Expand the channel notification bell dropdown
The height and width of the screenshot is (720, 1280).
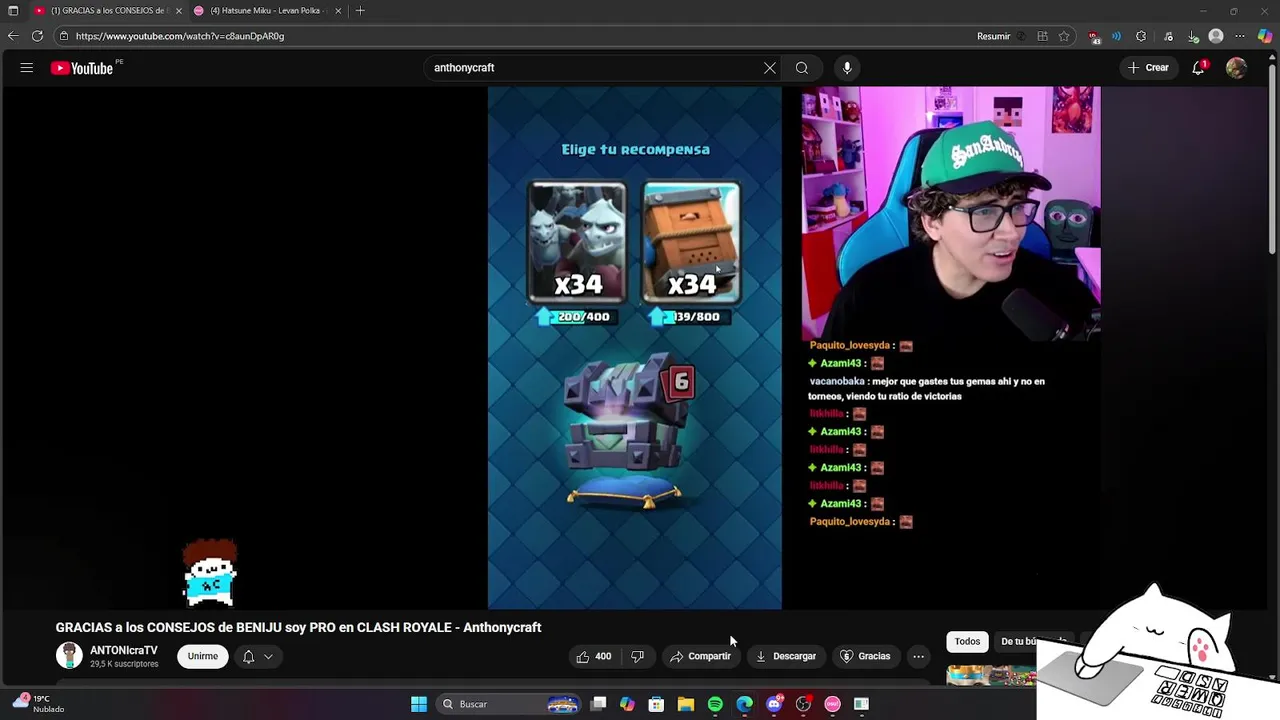[258, 656]
